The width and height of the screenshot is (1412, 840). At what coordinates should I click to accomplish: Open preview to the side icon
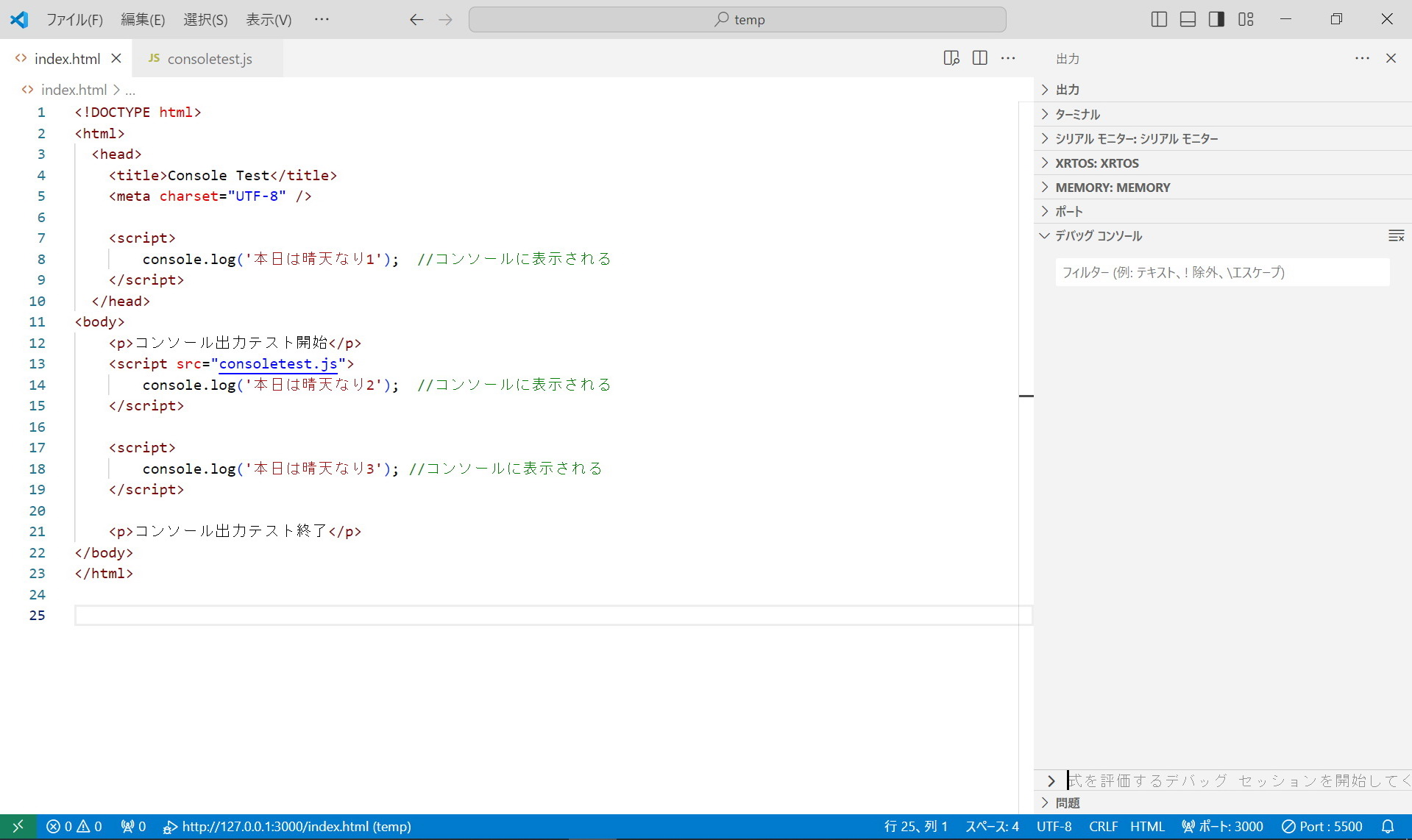click(x=951, y=58)
